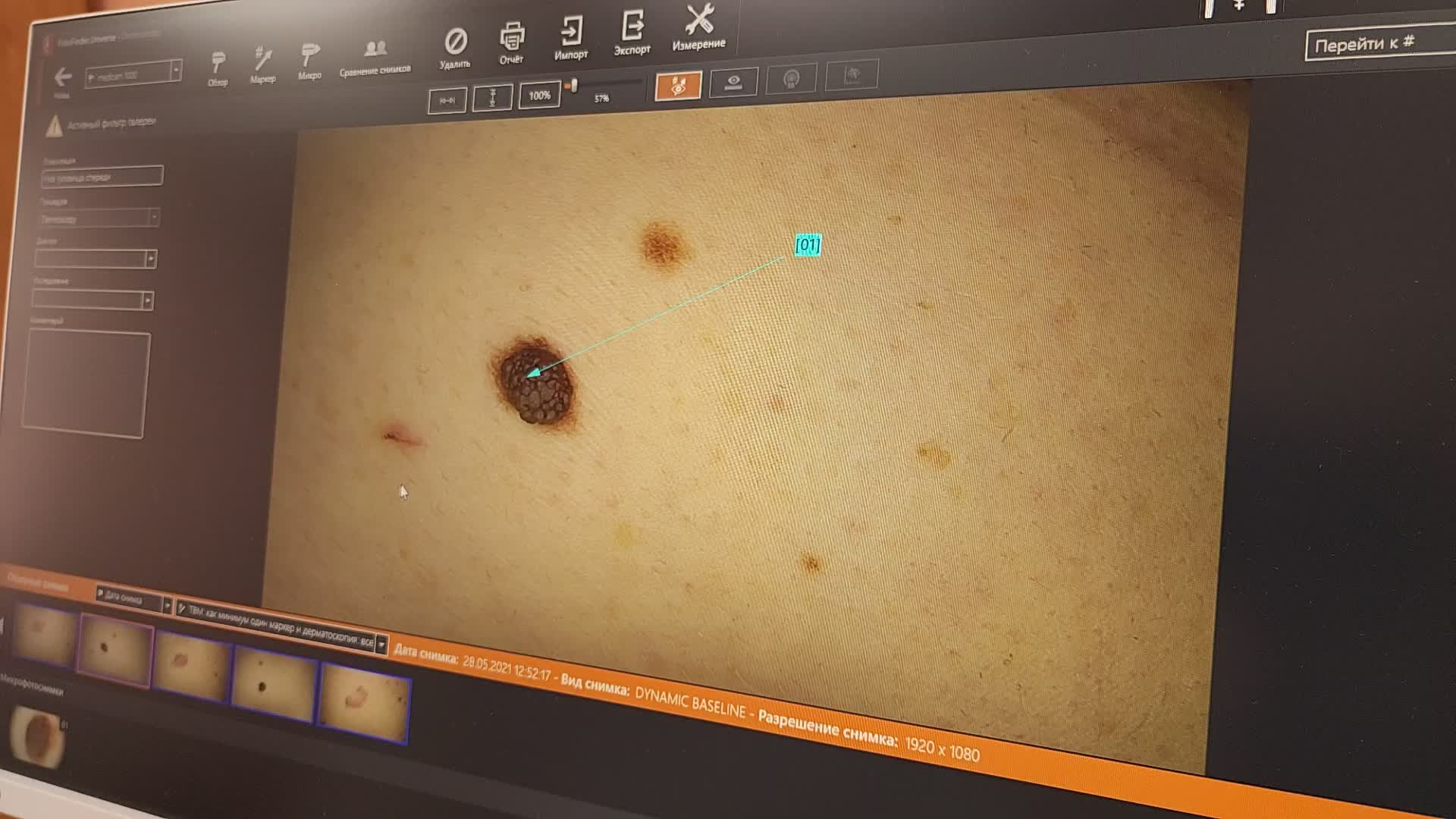The width and height of the screenshot is (1456, 819).
Task: Click the greyed-out third view mode button
Action: coord(791,78)
